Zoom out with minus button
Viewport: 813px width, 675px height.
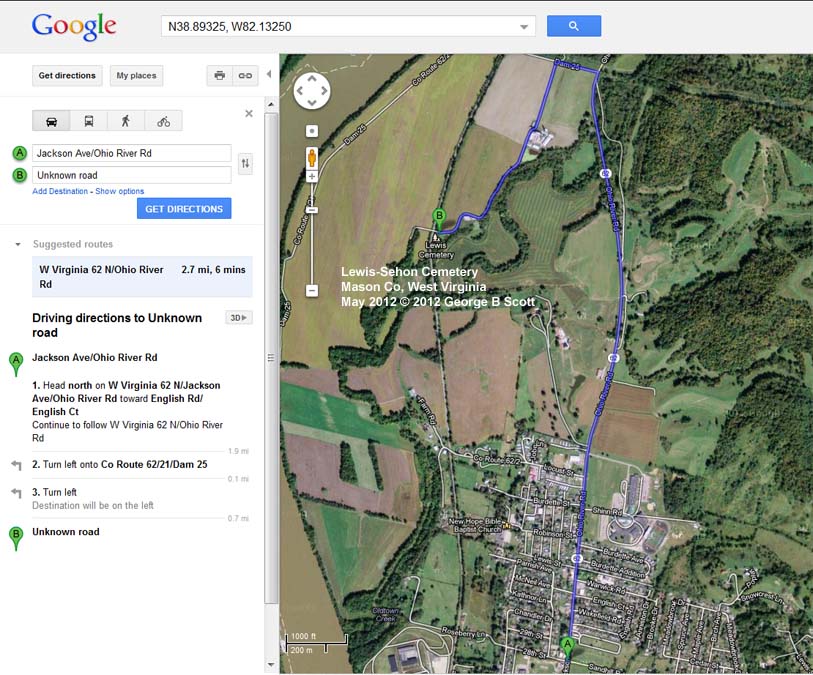click(312, 290)
